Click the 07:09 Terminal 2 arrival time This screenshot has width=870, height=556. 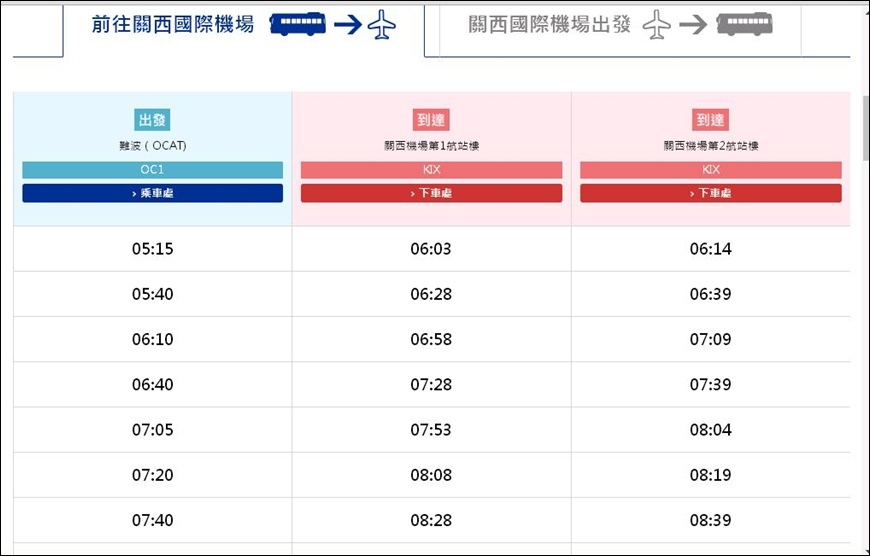pos(711,339)
